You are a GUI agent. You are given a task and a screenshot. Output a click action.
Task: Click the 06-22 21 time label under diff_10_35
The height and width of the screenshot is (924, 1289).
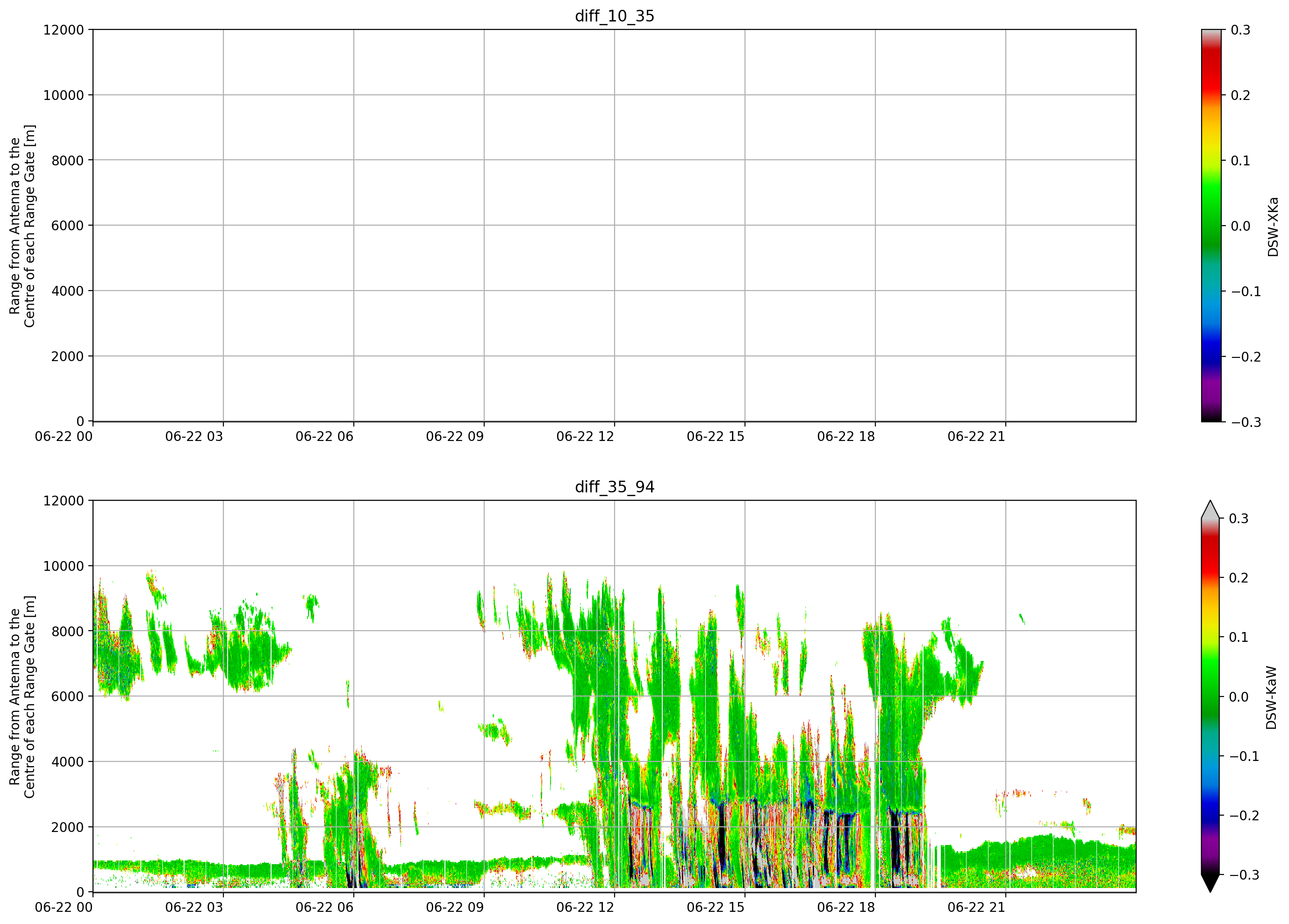(x=976, y=437)
